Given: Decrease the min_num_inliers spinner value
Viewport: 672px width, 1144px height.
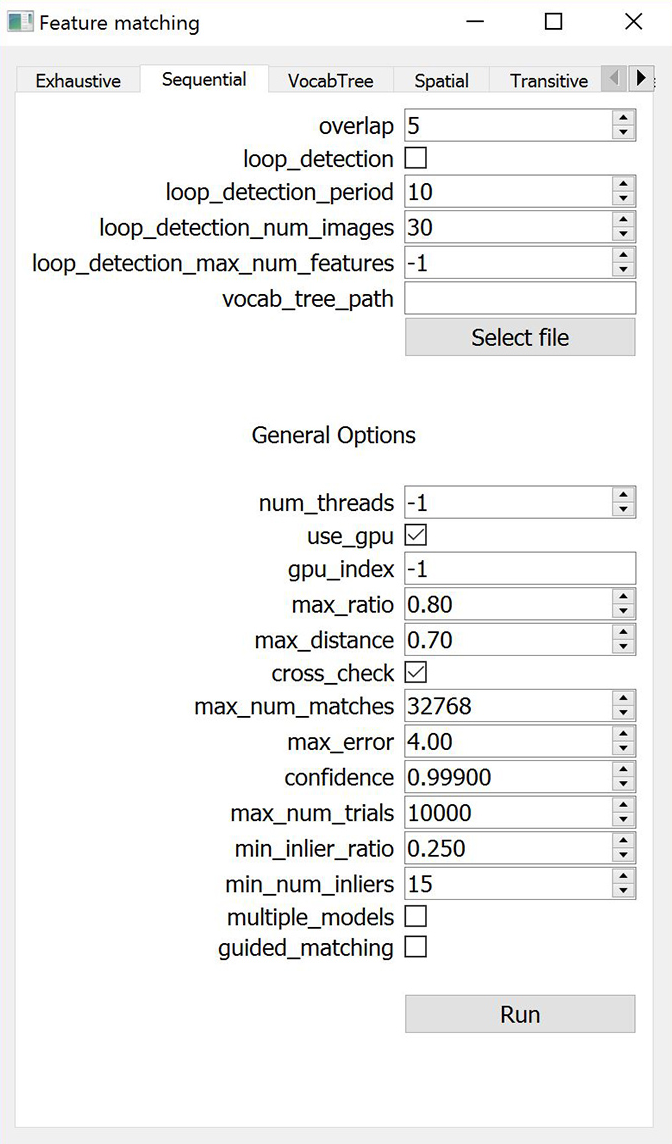Looking at the screenshot, I should point(624,891).
